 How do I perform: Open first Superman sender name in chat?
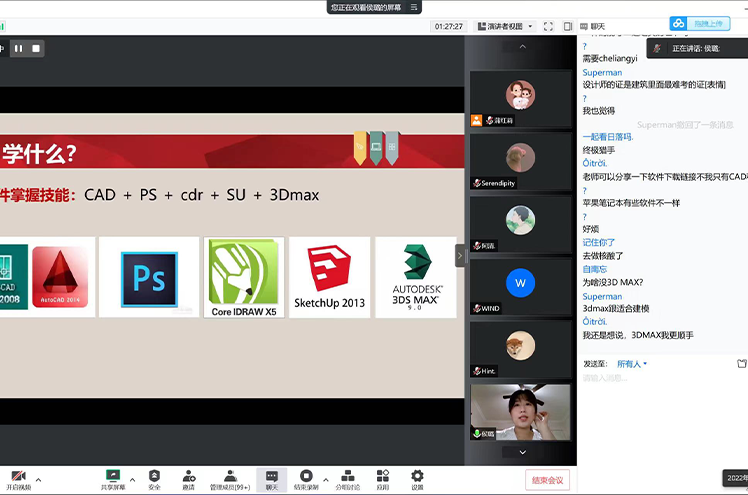602,72
